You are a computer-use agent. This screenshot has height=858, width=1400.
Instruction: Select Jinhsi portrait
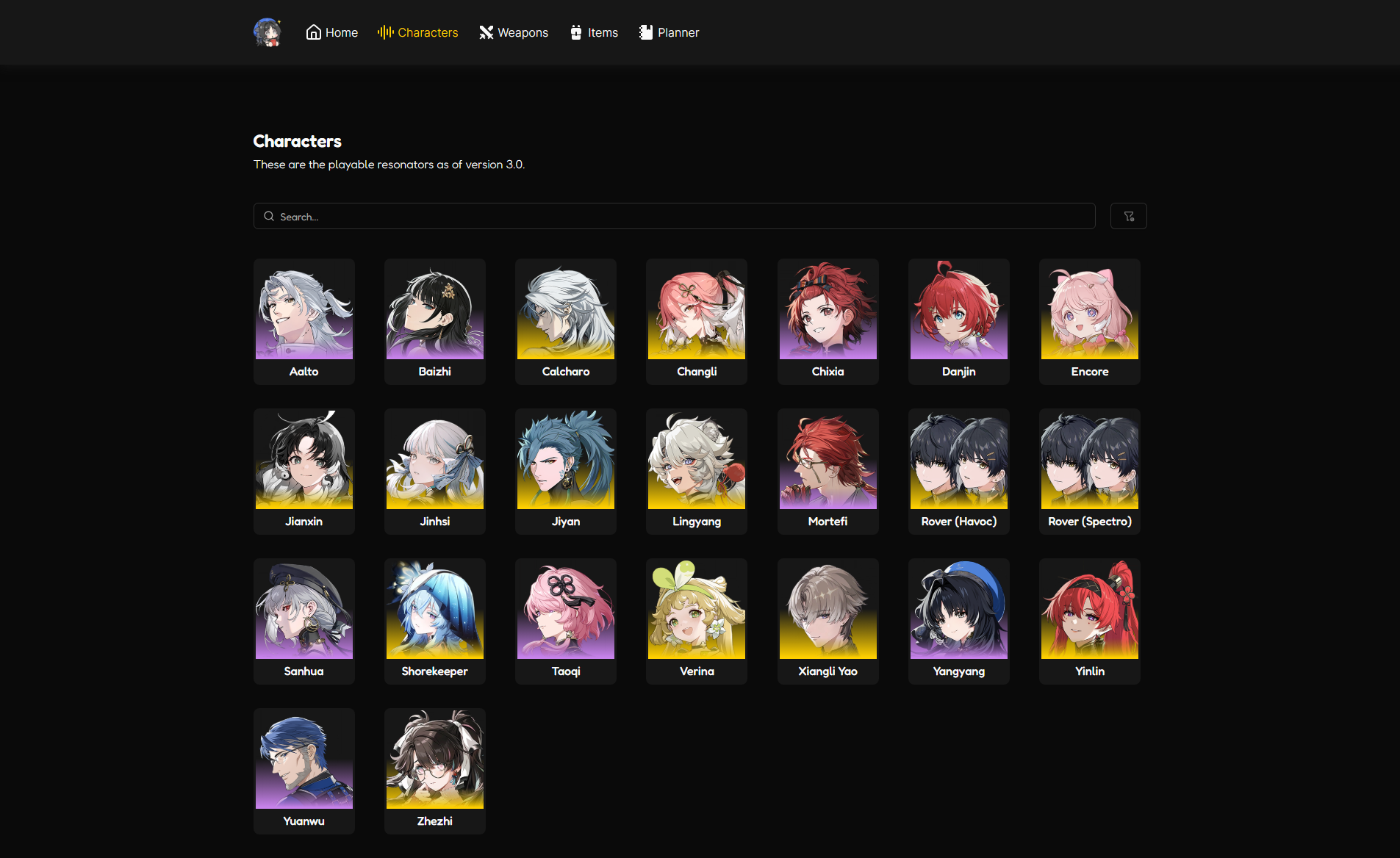[435, 459]
